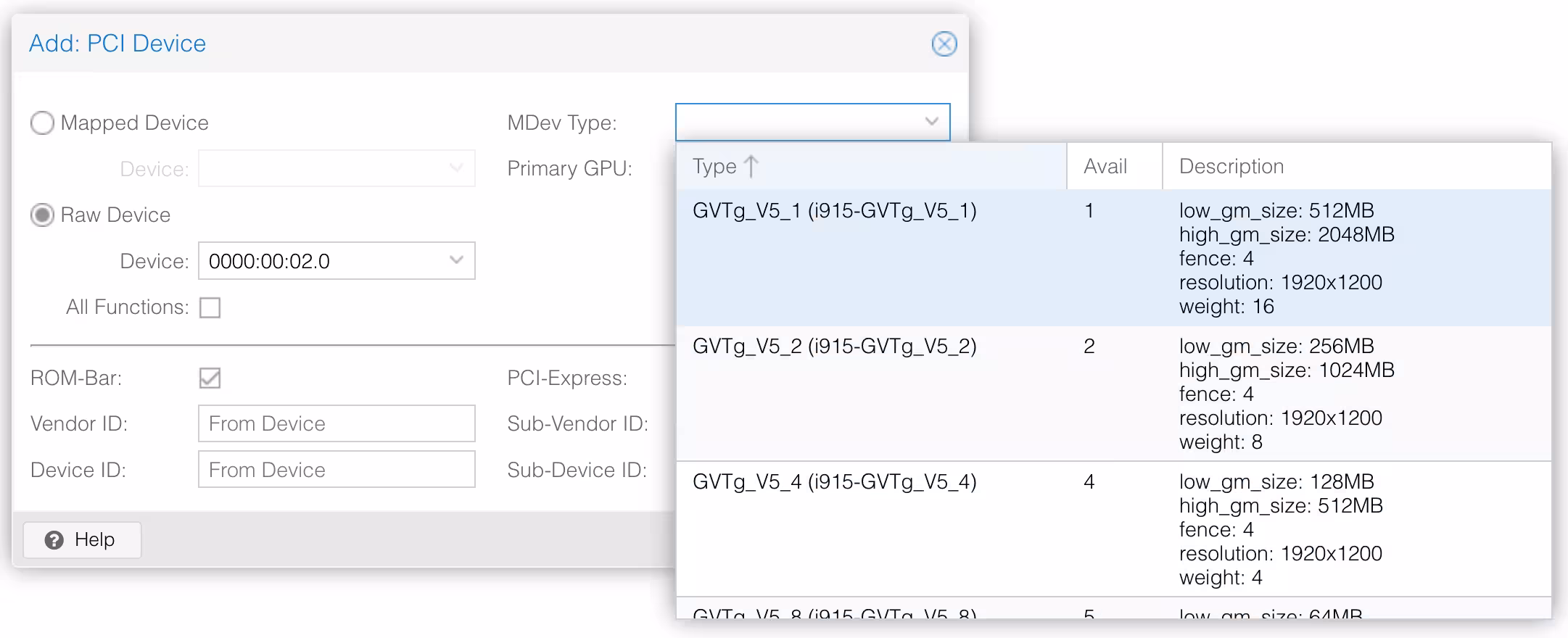Close the Add PCI Device dialog
Screen dimensions: 1568x638
tap(944, 43)
